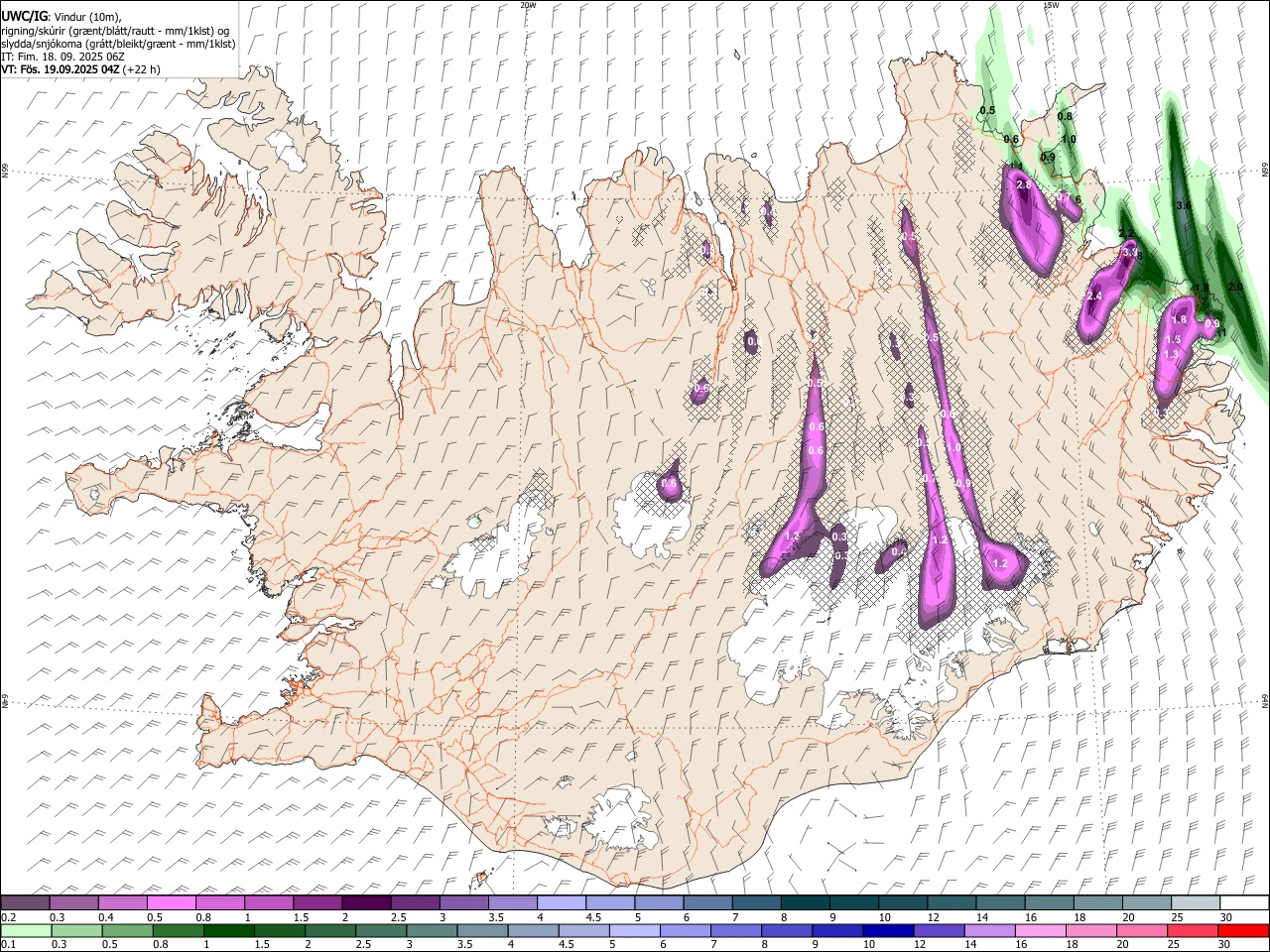
Task: Select rain scale swatch between 7 and 8
Action: pos(735,931)
